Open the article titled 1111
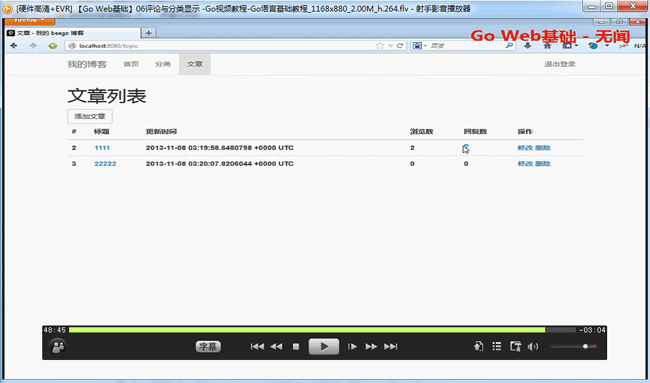Image resolution: width=650 pixels, height=383 pixels. tap(102, 148)
